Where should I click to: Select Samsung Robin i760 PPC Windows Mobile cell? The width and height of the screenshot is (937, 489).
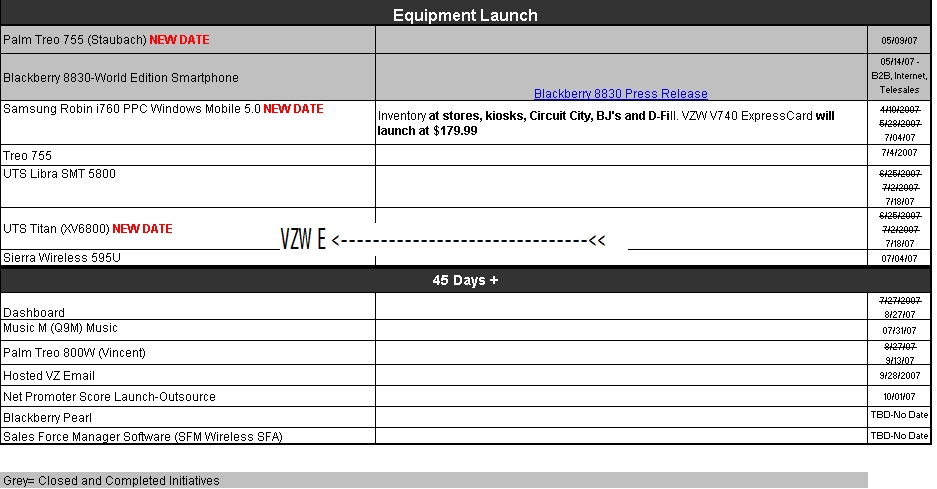click(188, 123)
